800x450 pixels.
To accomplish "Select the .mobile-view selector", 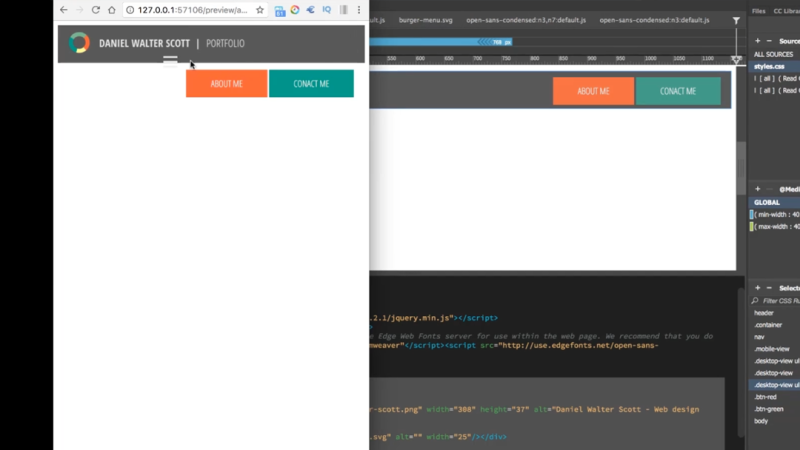I will [x=772, y=349].
